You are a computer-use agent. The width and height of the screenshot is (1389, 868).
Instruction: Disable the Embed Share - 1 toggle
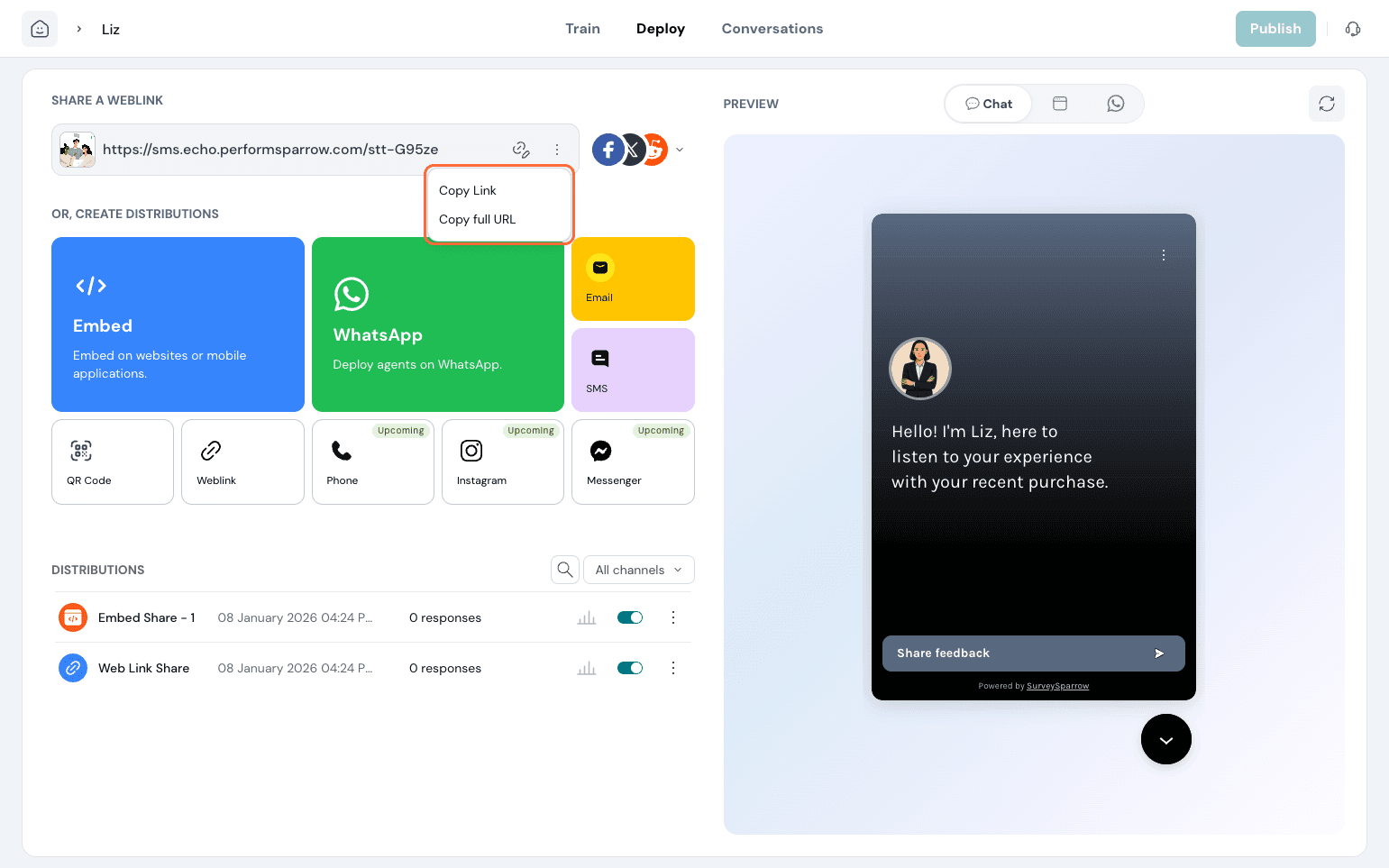pos(630,617)
